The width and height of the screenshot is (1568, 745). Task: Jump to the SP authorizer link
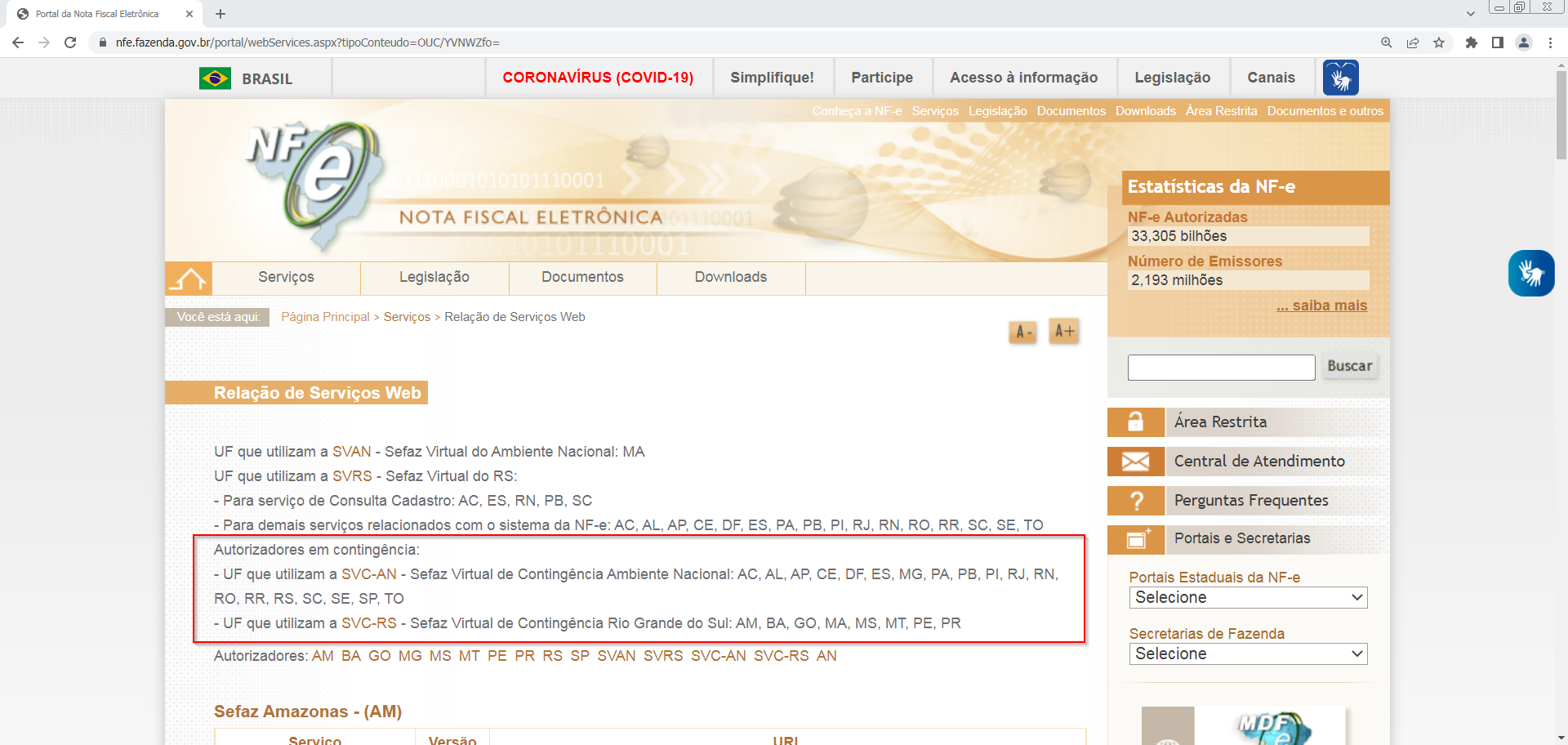[x=580, y=656]
